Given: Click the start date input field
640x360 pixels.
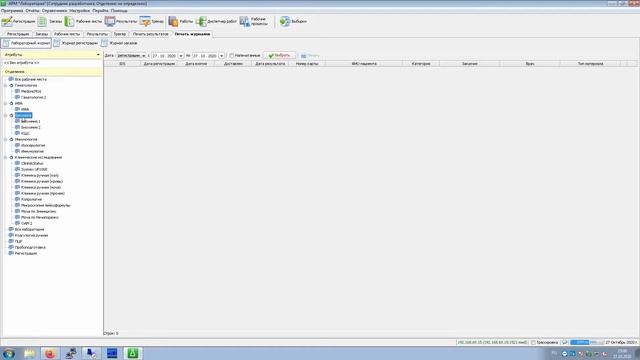Looking at the screenshot, I should pos(164,56).
